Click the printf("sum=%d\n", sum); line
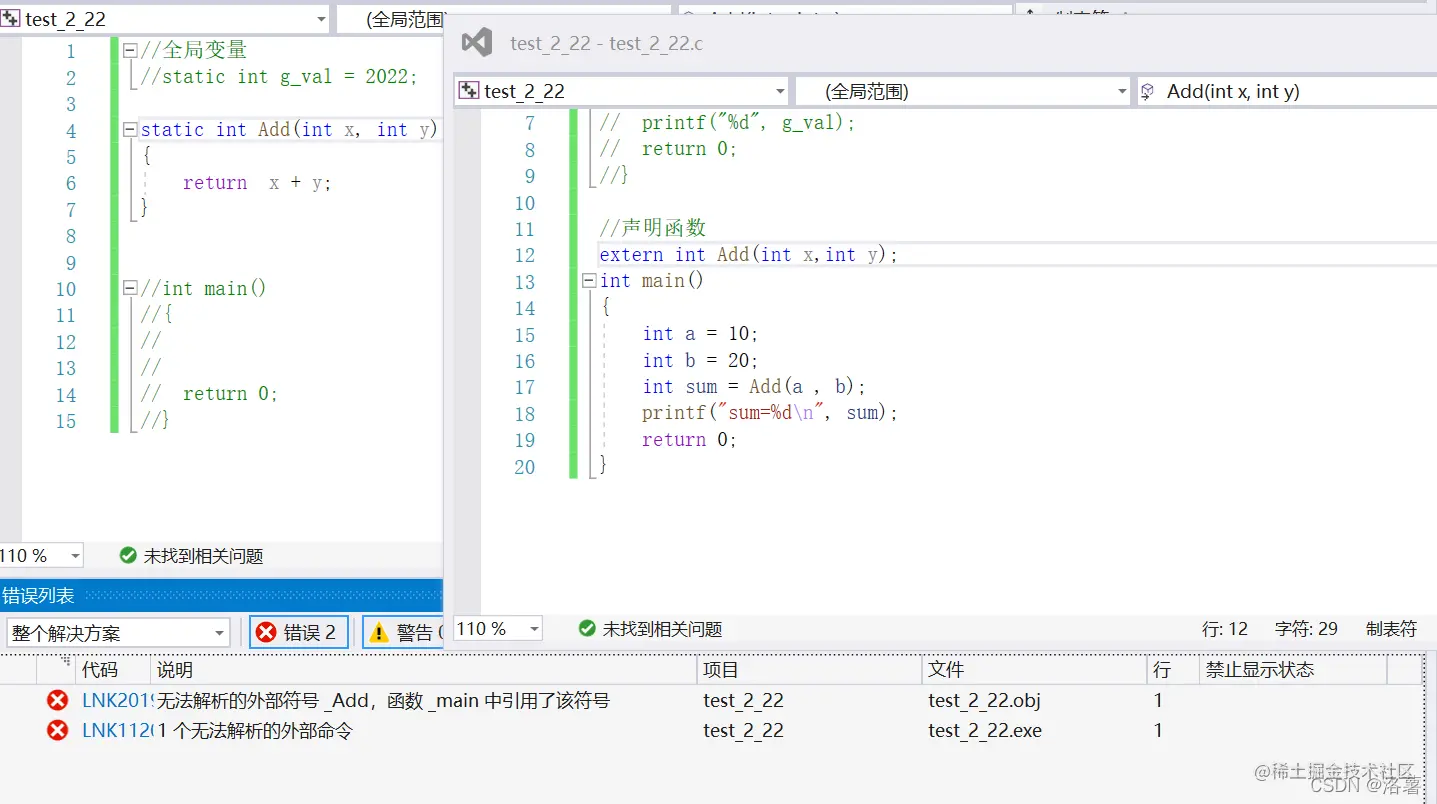The height and width of the screenshot is (804, 1437). click(770, 413)
